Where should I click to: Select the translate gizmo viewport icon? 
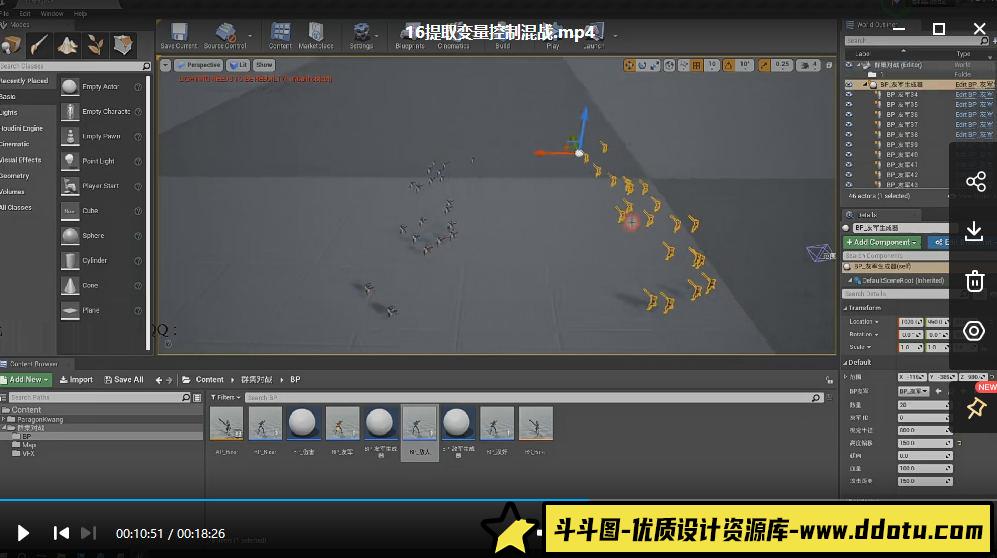(x=629, y=65)
